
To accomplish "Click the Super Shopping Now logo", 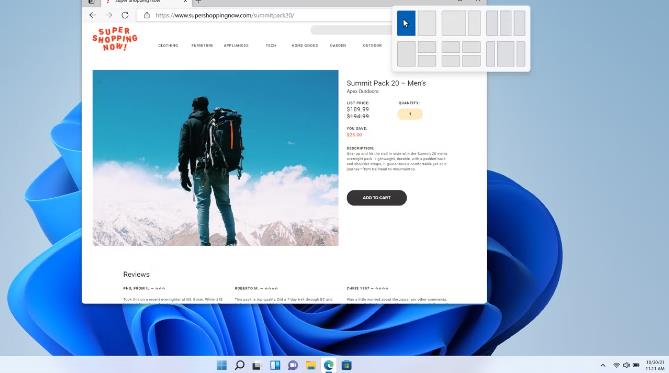I will point(114,39).
